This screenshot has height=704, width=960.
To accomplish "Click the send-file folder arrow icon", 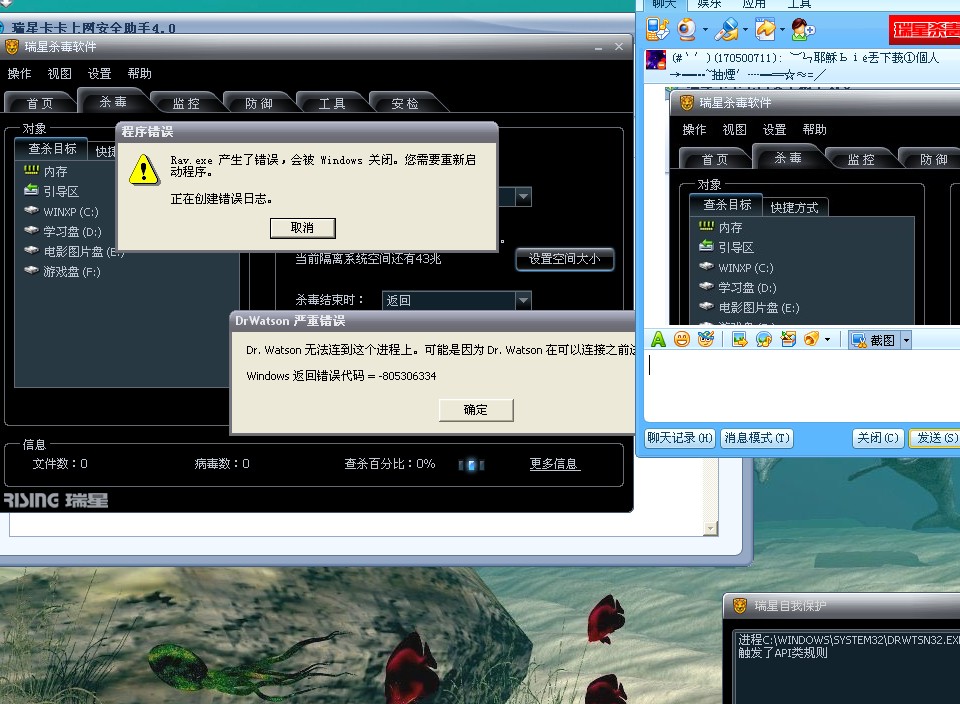I will (x=765, y=29).
